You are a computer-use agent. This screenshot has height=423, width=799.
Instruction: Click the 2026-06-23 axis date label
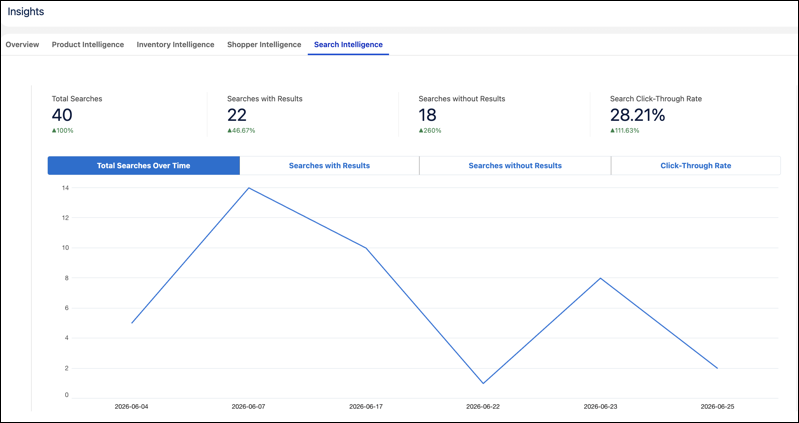(x=600, y=407)
